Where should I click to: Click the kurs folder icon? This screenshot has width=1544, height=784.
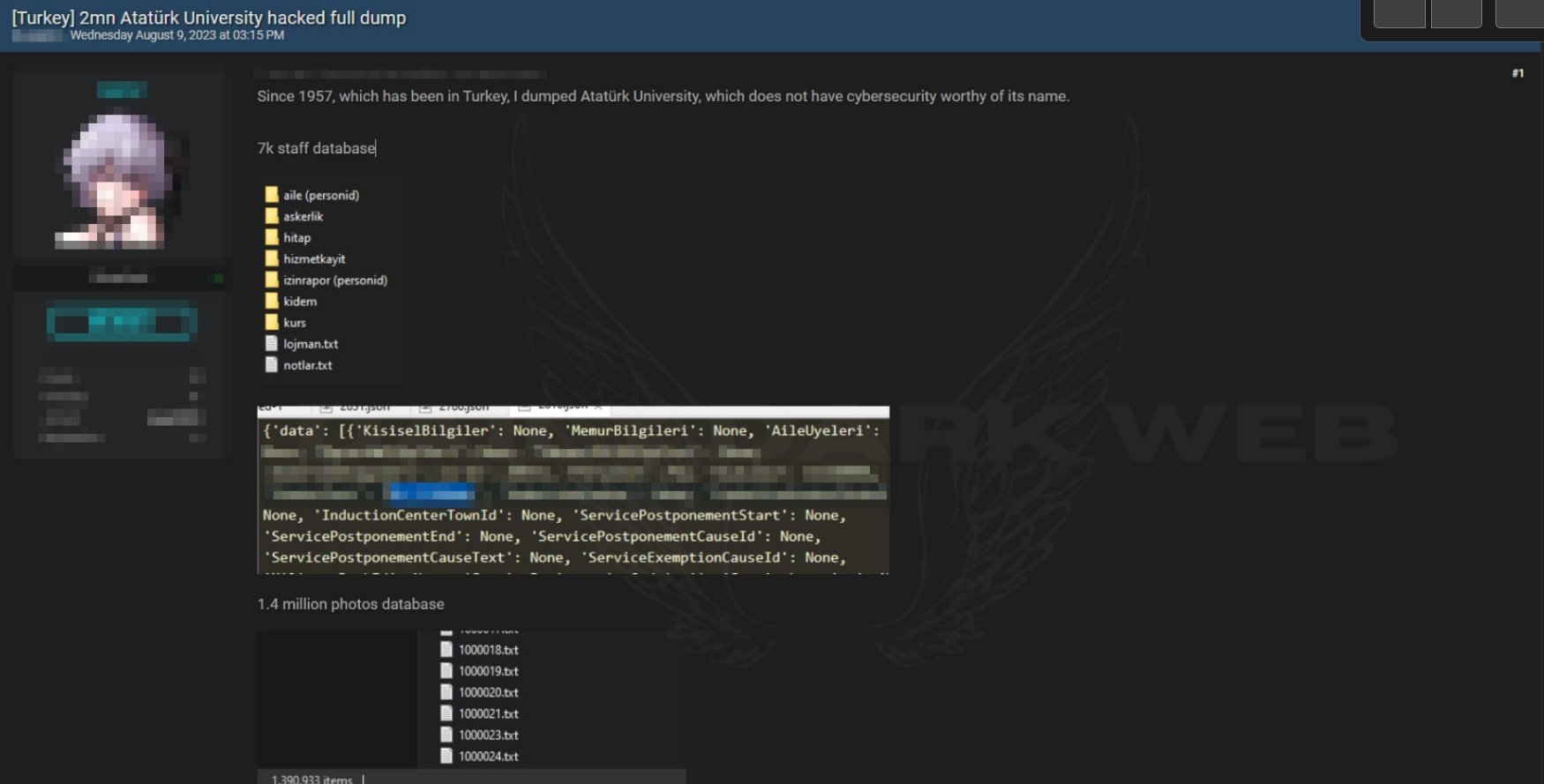coord(272,322)
